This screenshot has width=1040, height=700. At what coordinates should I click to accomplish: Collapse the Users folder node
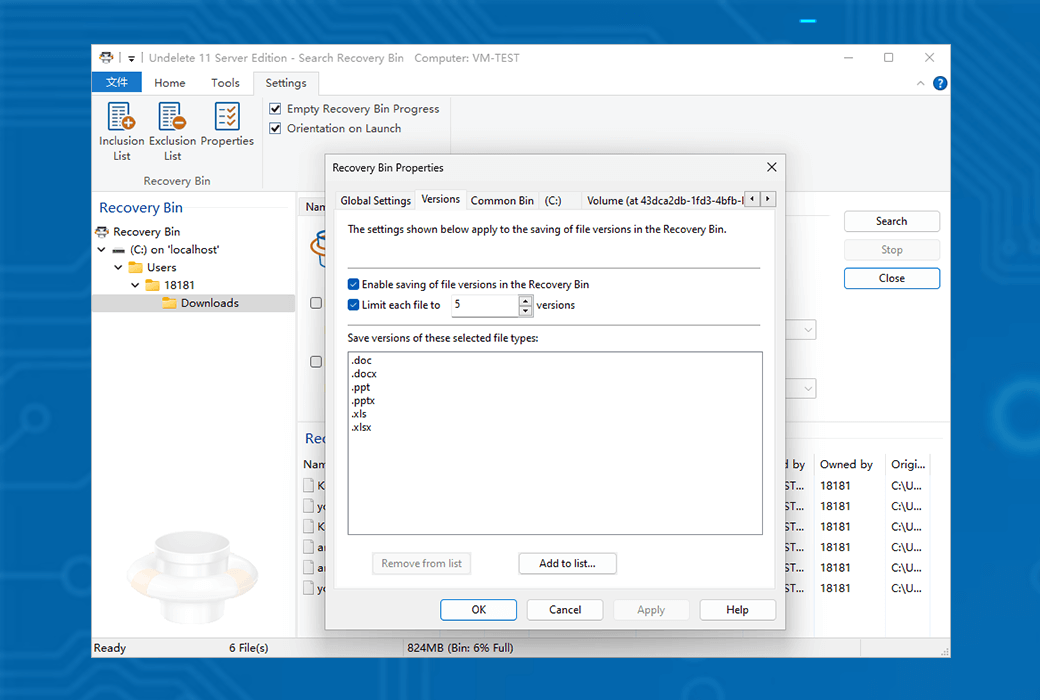[119, 268]
